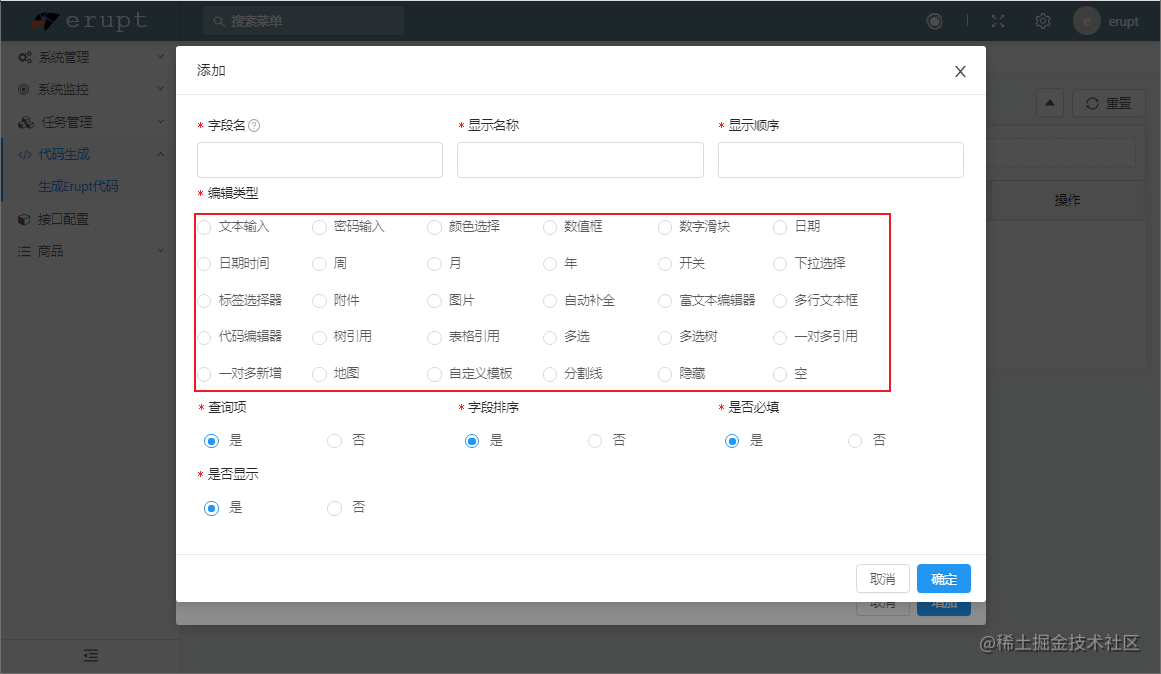
Task: Select 日期 edit type radio
Action: [x=780, y=227]
